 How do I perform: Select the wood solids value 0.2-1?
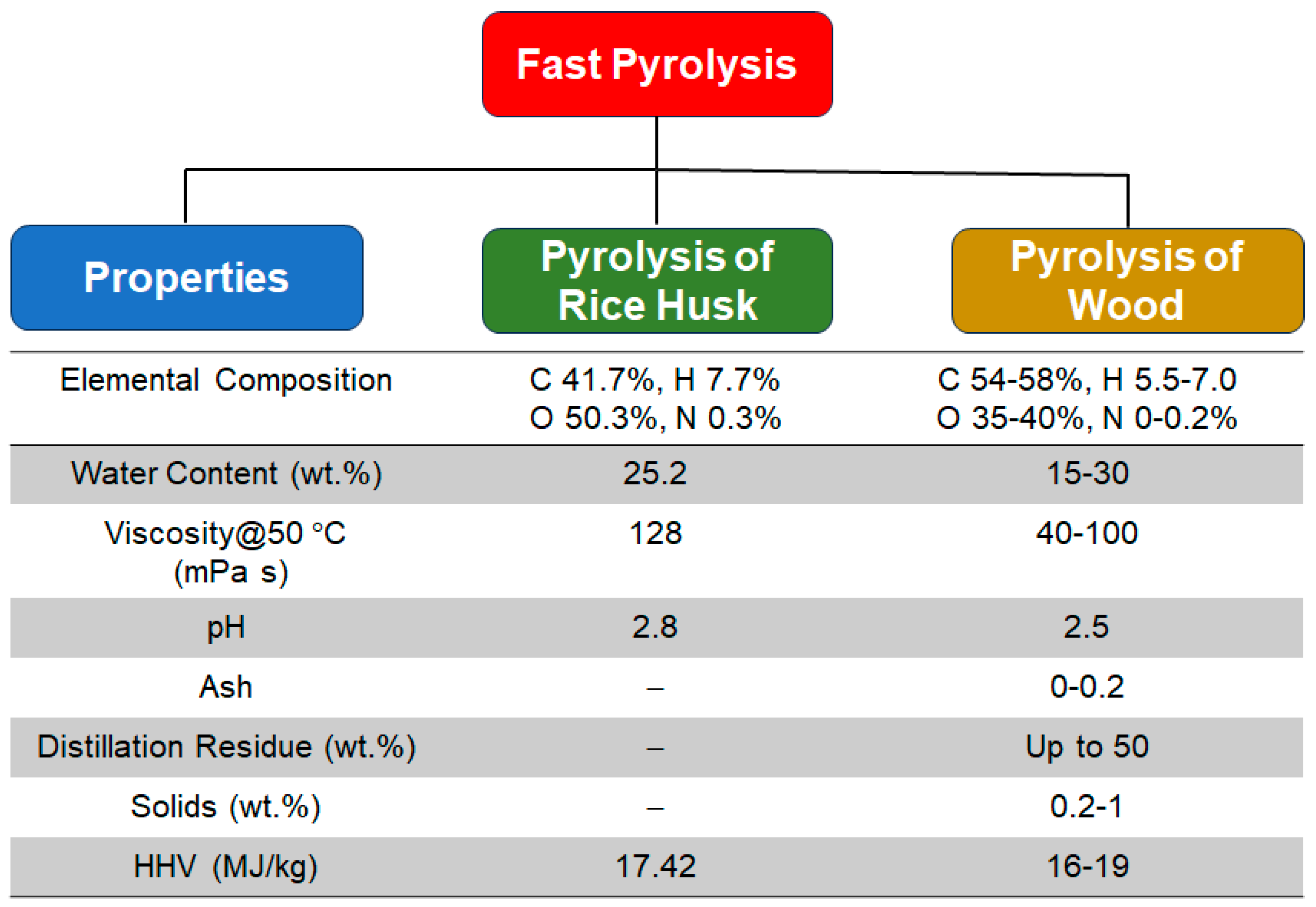click(x=1087, y=806)
